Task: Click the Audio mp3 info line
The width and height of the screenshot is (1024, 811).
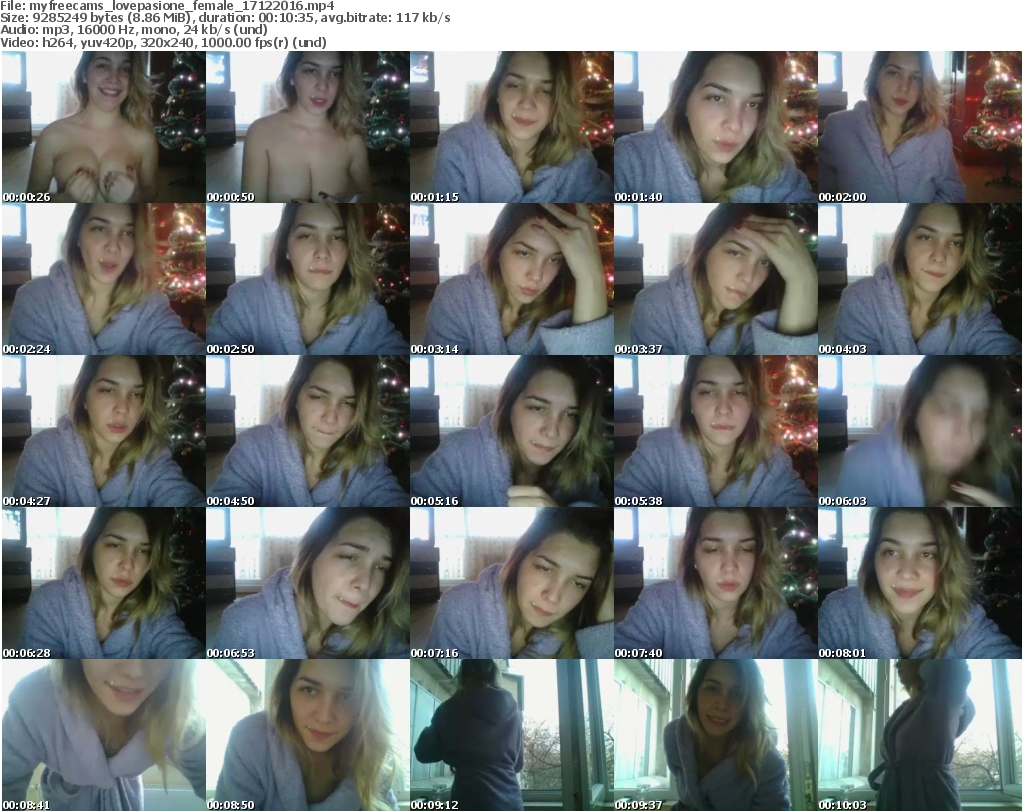Action: (134, 30)
